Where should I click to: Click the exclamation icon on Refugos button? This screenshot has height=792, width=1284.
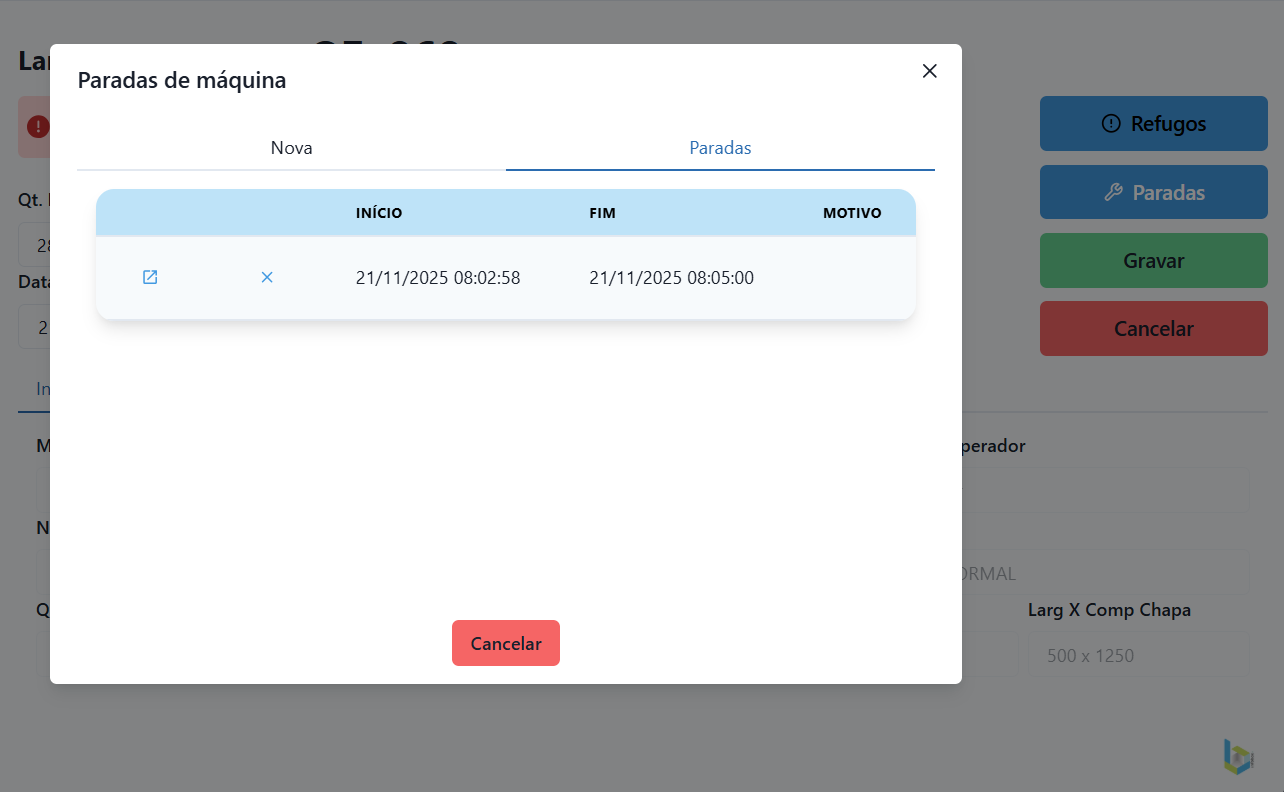pos(1111,124)
